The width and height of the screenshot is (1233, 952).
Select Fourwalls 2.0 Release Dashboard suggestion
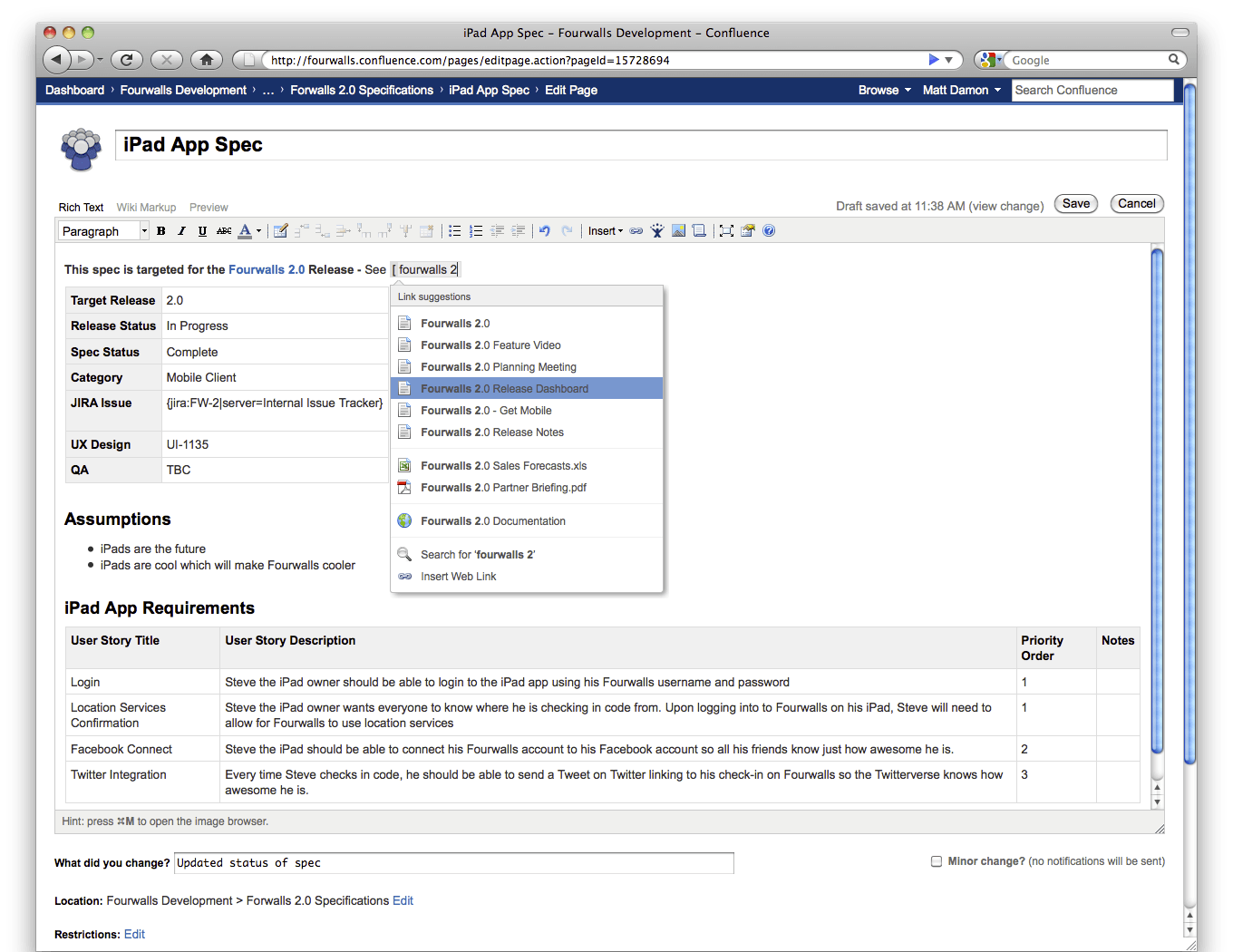pyautogui.click(x=527, y=389)
